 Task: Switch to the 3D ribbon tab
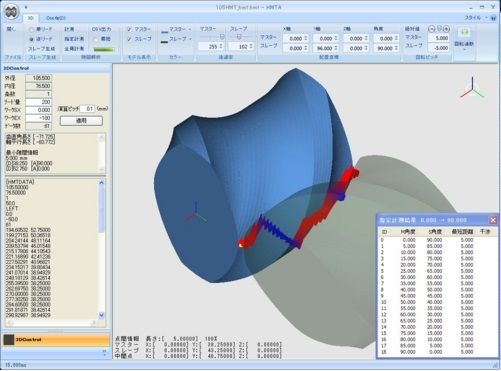pos(31,18)
